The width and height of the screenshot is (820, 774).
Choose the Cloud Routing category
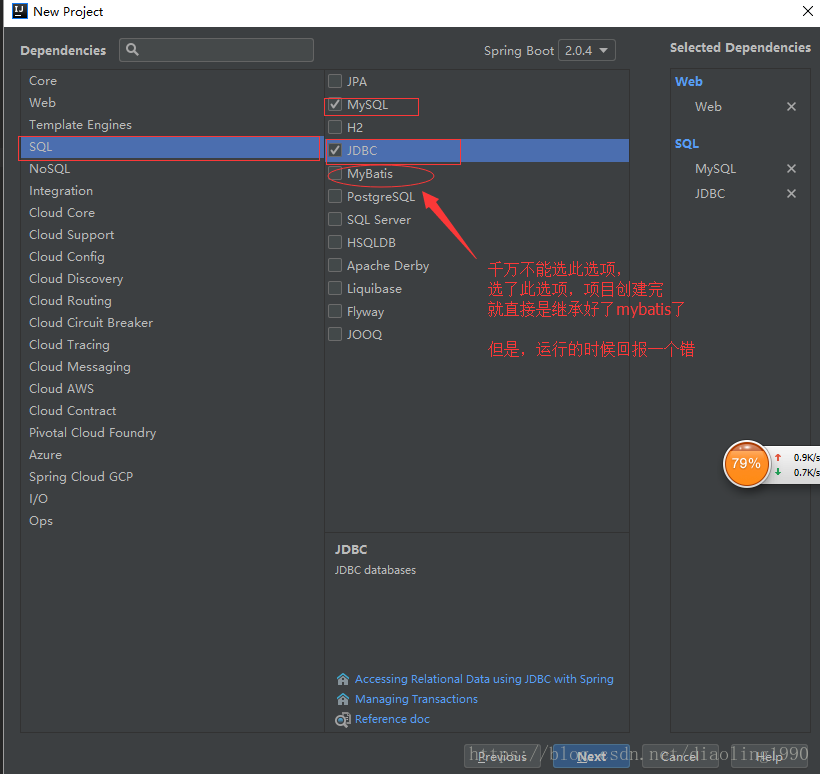[172, 300]
